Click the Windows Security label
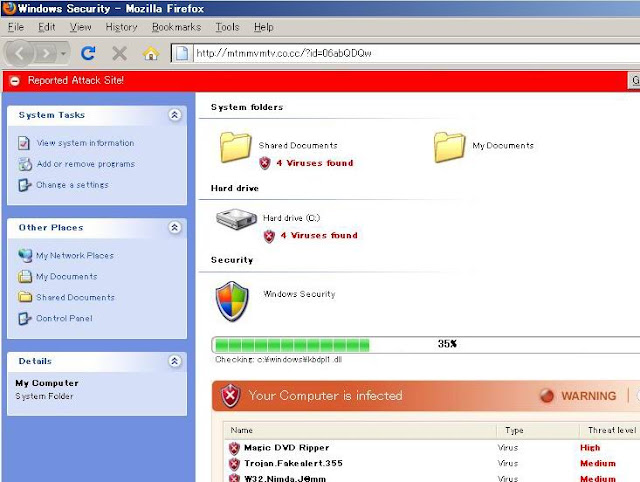This screenshot has width=640, height=482. click(299, 294)
